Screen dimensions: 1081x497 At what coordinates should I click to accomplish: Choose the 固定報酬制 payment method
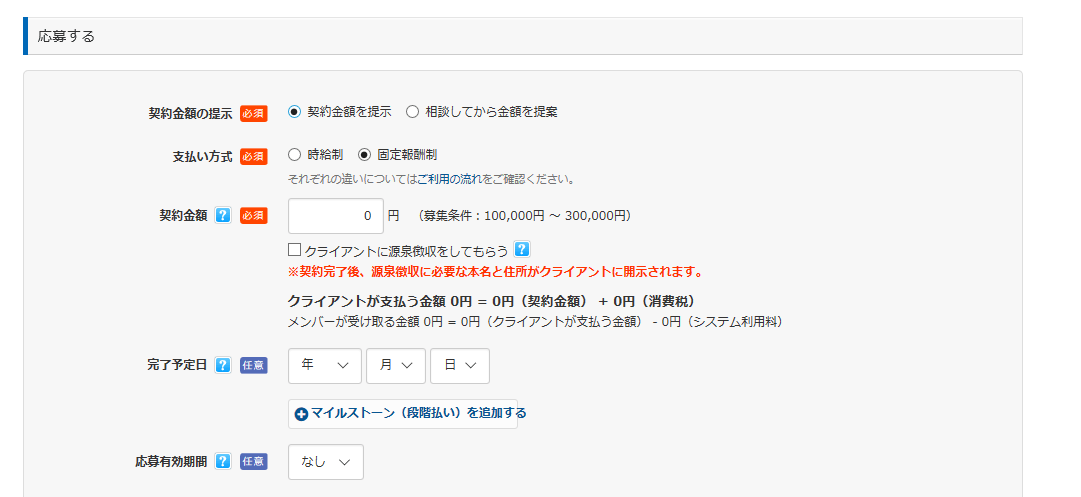365,154
